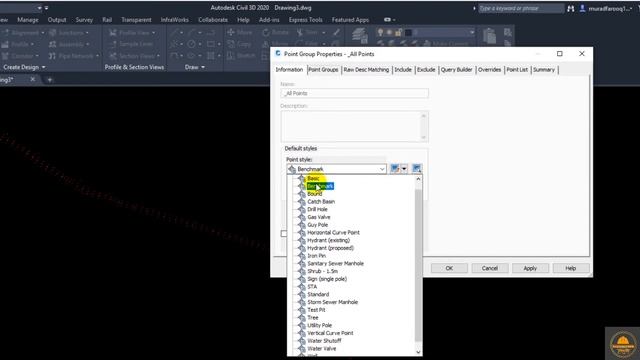Viewport: 640px width, 360px height.
Task: Click the Catch Basin row style icon
Action: click(x=302, y=202)
